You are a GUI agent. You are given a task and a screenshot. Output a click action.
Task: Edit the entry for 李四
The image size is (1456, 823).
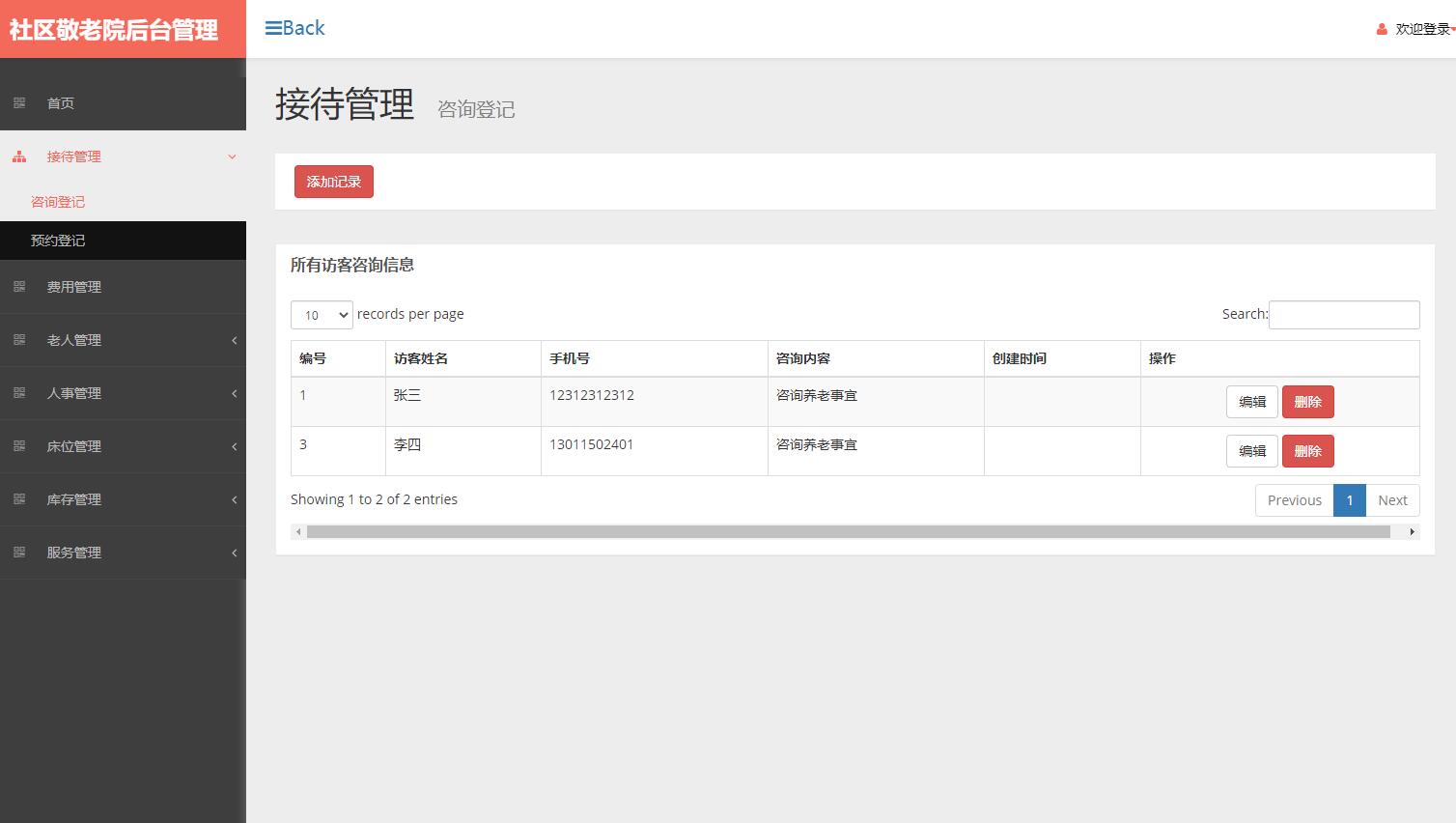click(x=1251, y=450)
